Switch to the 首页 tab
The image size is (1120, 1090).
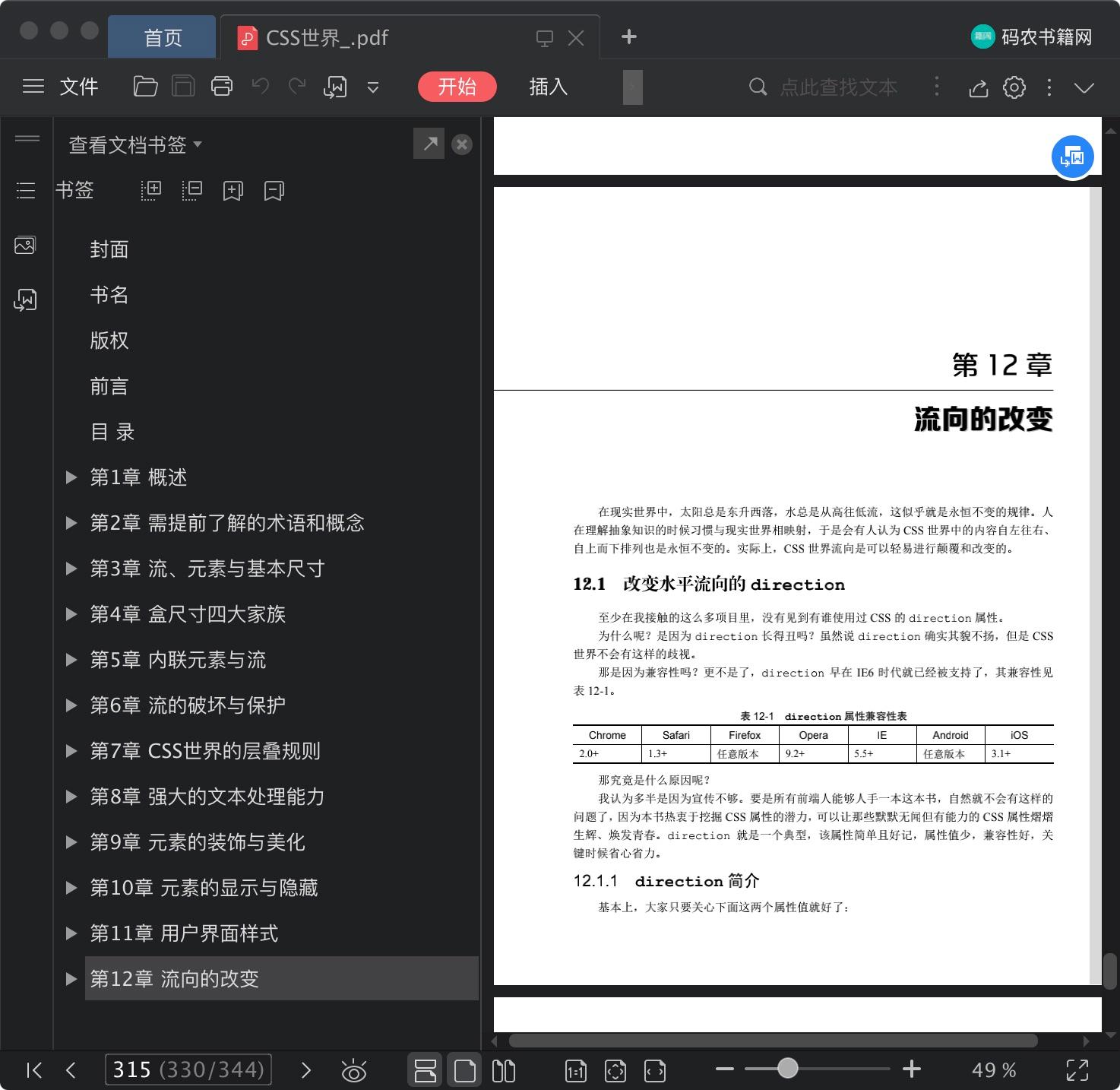[x=163, y=37]
